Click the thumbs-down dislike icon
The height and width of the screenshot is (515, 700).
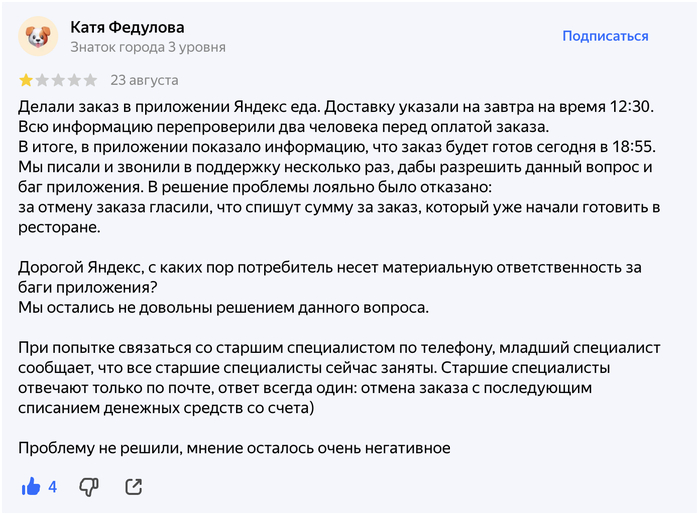click(89, 487)
